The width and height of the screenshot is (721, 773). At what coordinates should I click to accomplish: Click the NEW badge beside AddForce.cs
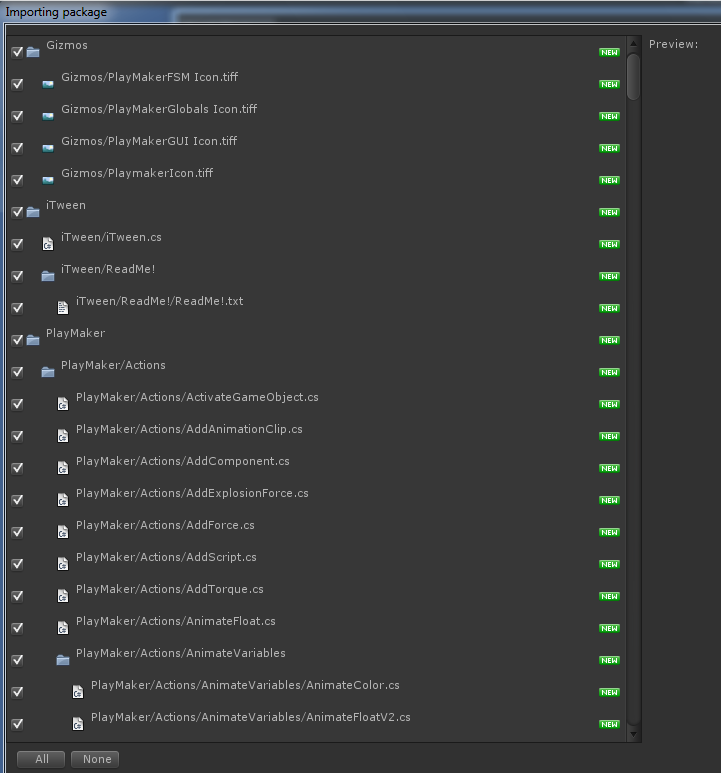click(x=609, y=532)
